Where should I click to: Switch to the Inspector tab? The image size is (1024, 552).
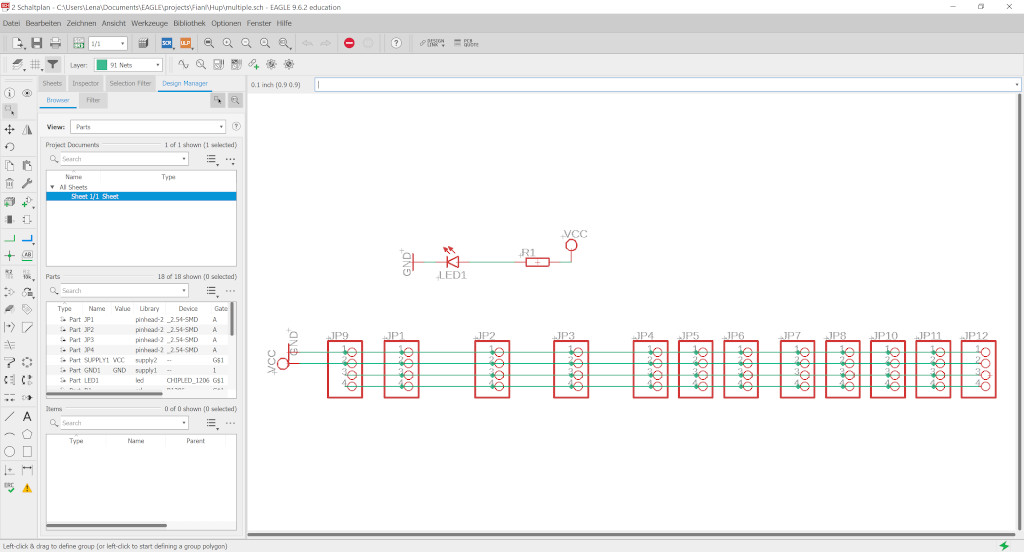86,84
